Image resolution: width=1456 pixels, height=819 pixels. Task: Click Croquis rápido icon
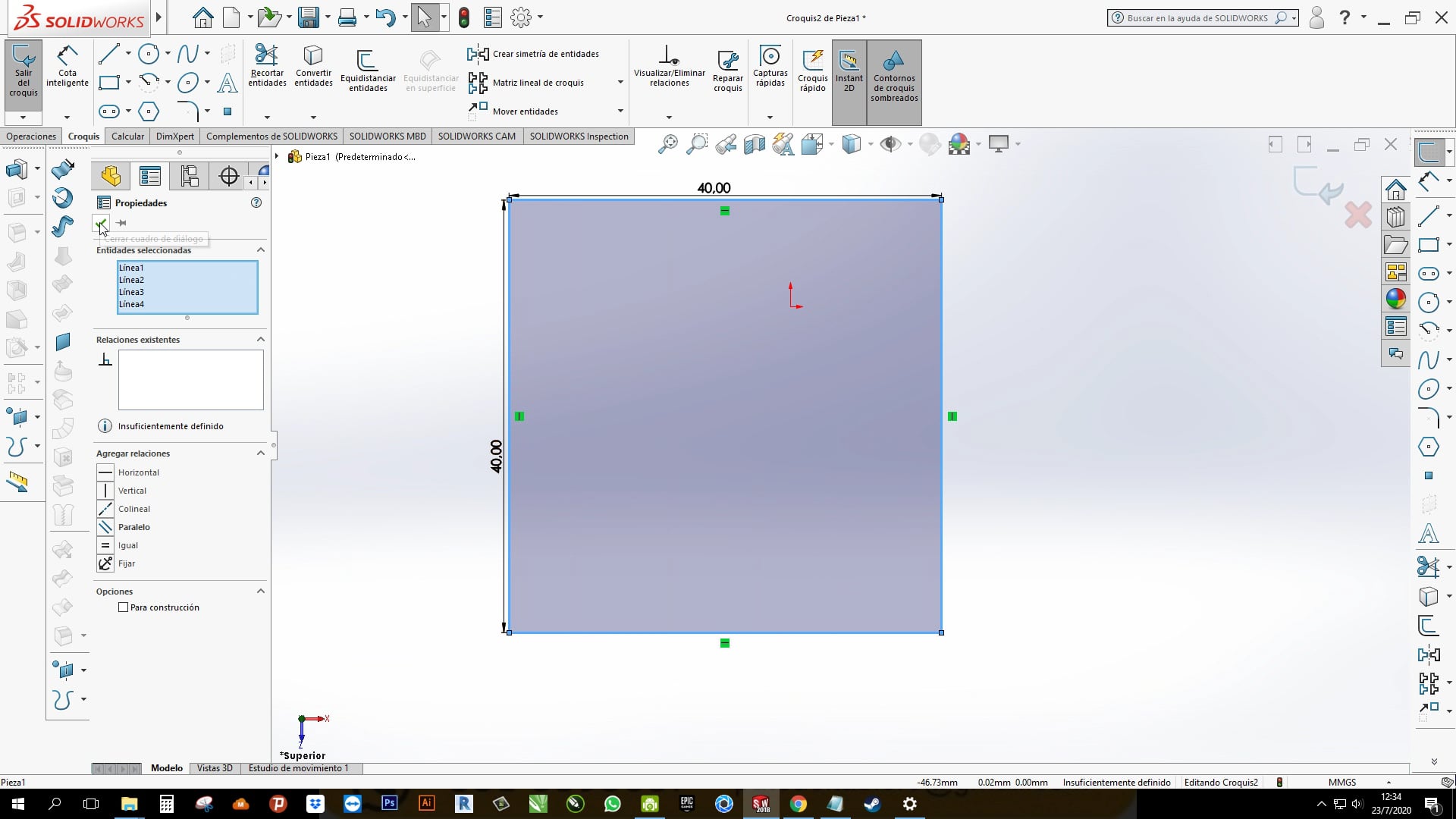812,71
